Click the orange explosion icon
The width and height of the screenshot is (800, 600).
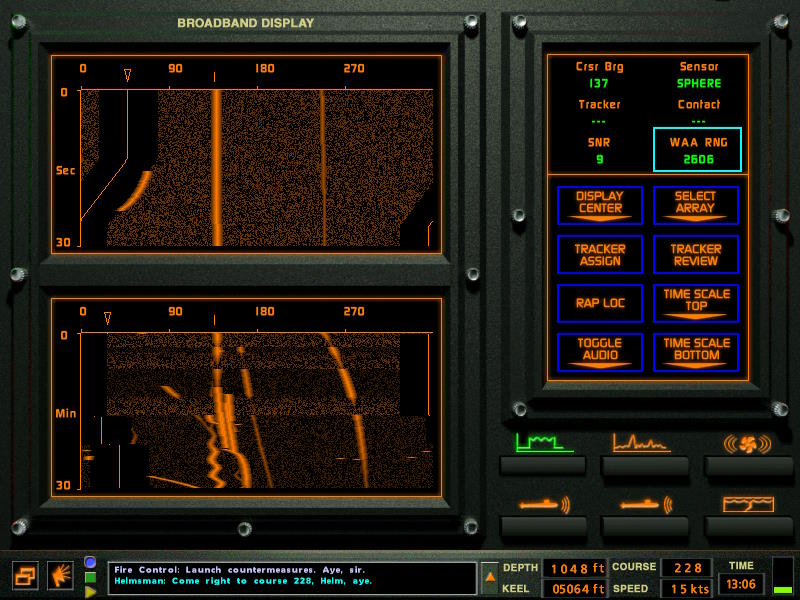point(60,575)
